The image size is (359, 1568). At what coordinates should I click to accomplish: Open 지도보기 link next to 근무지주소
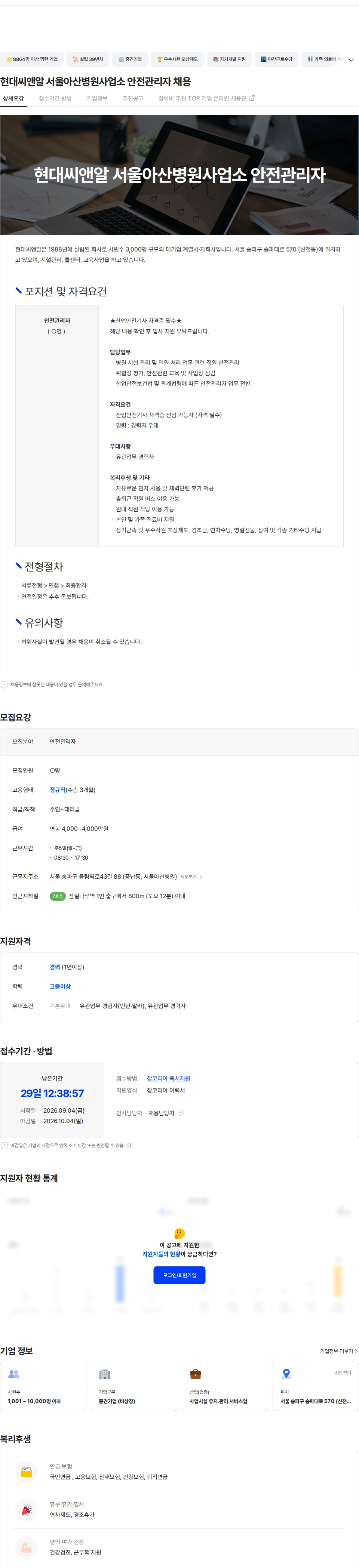click(x=188, y=877)
